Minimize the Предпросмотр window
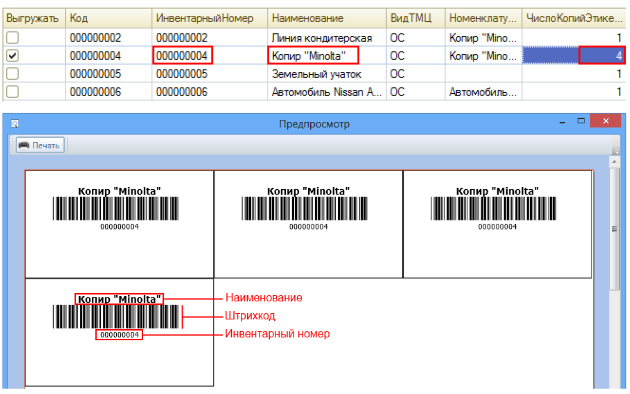Screen dimensions: 630x394 pos(562,122)
